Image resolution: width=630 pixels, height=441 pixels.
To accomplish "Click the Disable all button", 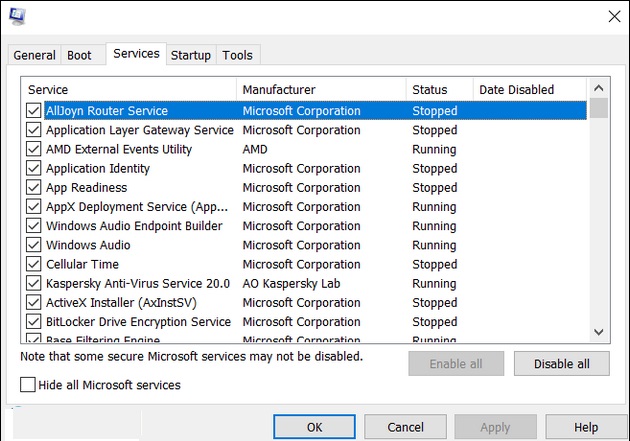I will [x=562, y=364].
